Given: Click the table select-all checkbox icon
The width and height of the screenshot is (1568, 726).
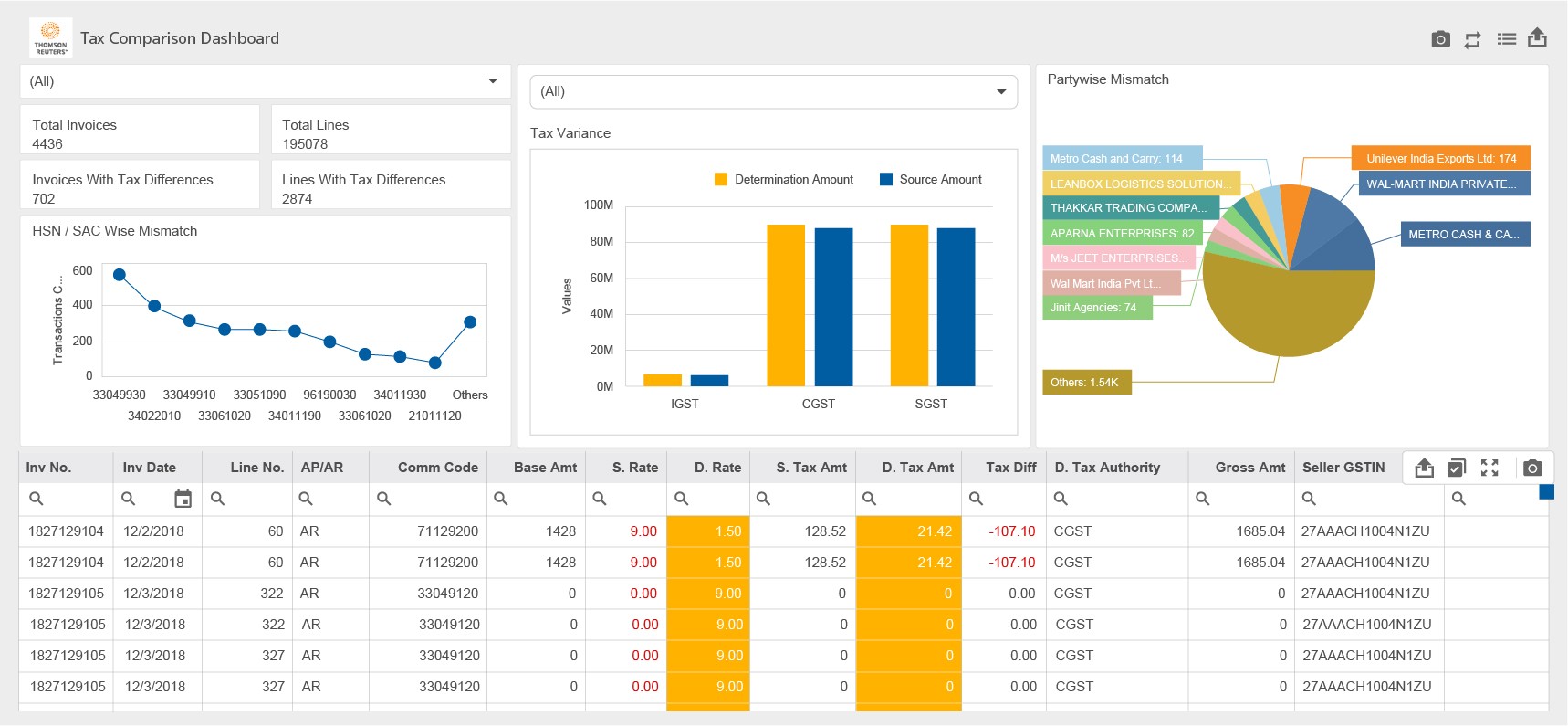Looking at the screenshot, I should pos(1457,468).
